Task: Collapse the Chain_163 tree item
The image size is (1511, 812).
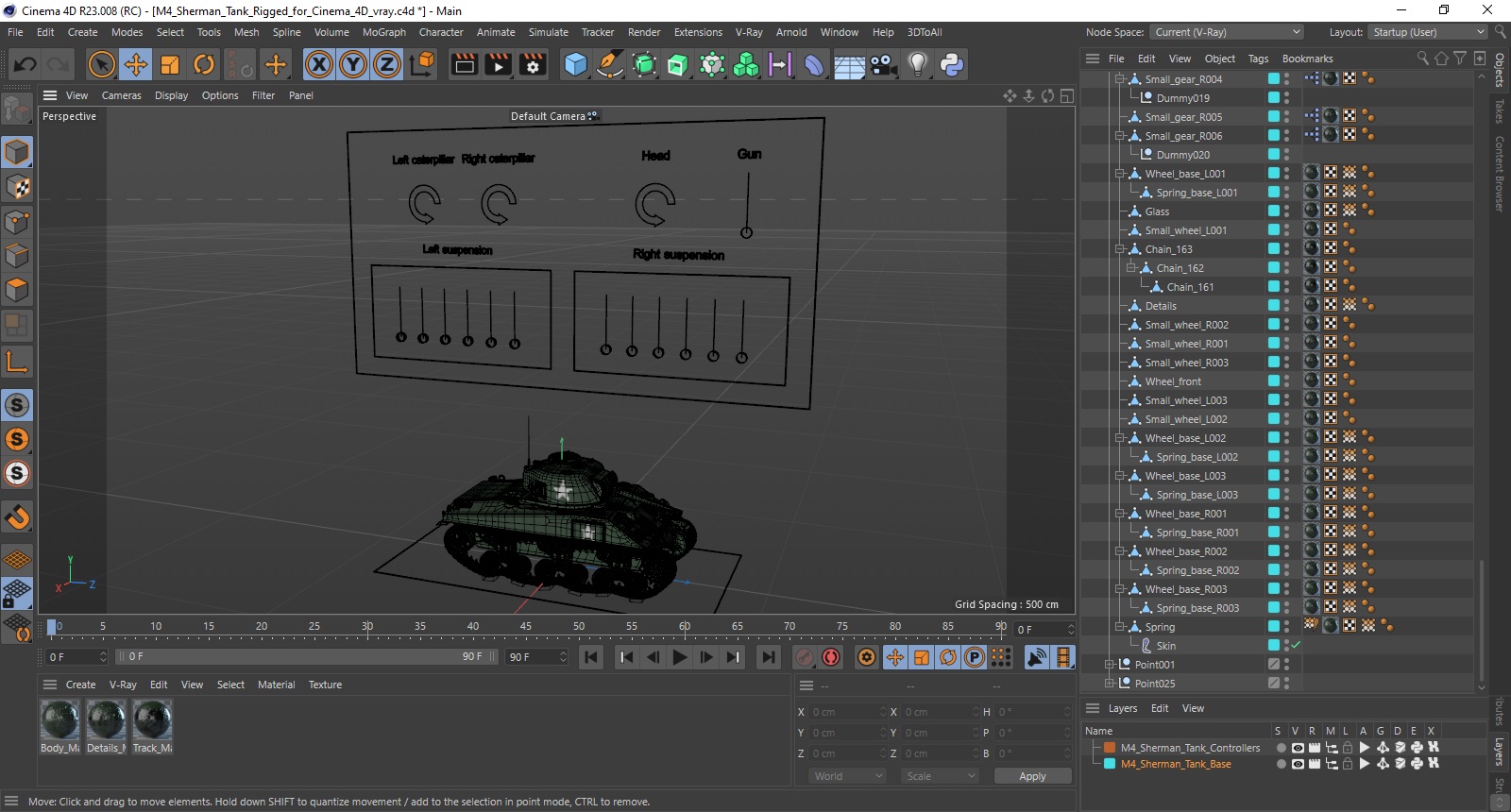Action: click(1120, 249)
